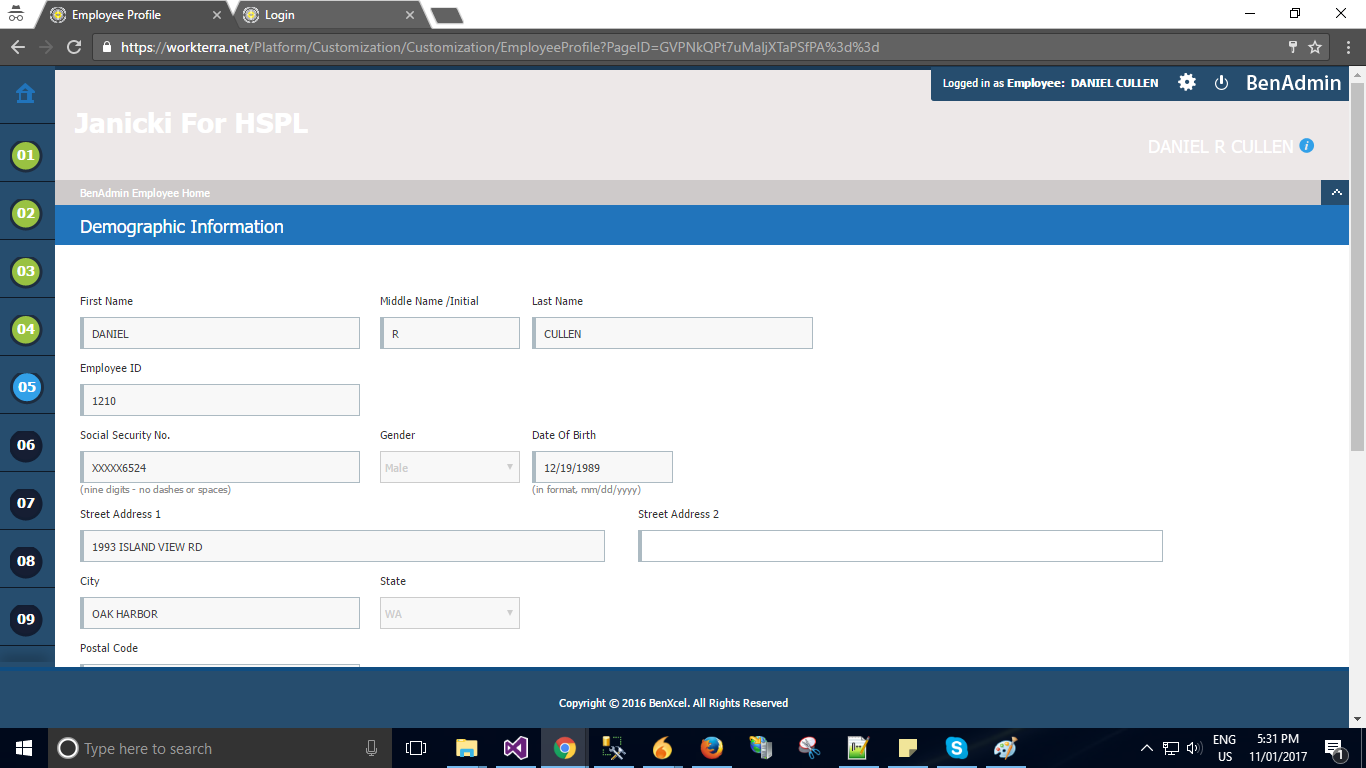Image resolution: width=1366 pixels, height=768 pixels.
Task: Select the blue step 05 icon
Action: pos(26,387)
